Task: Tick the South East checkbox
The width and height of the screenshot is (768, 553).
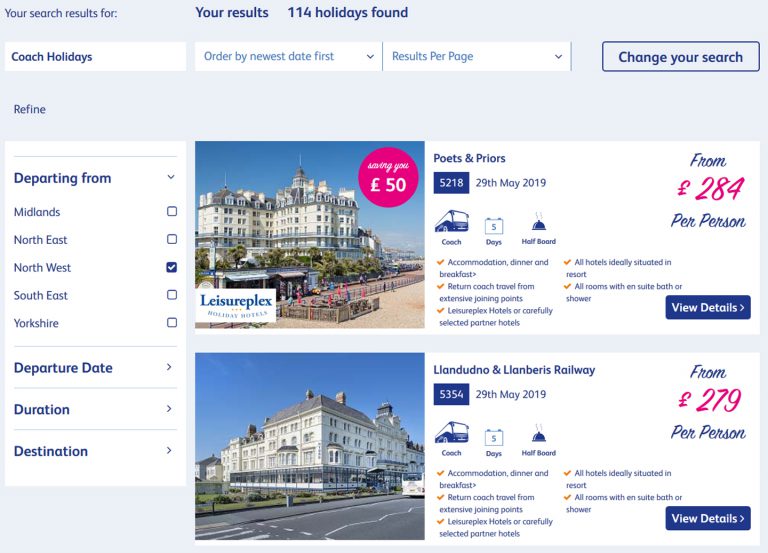Action: [x=172, y=294]
